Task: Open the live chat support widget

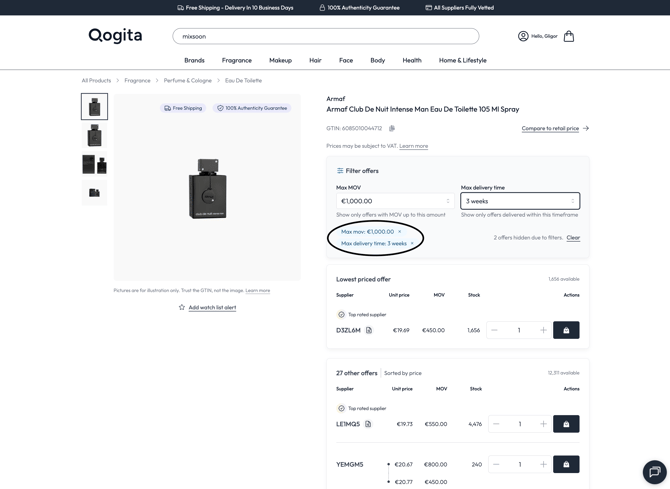Action: [x=654, y=472]
